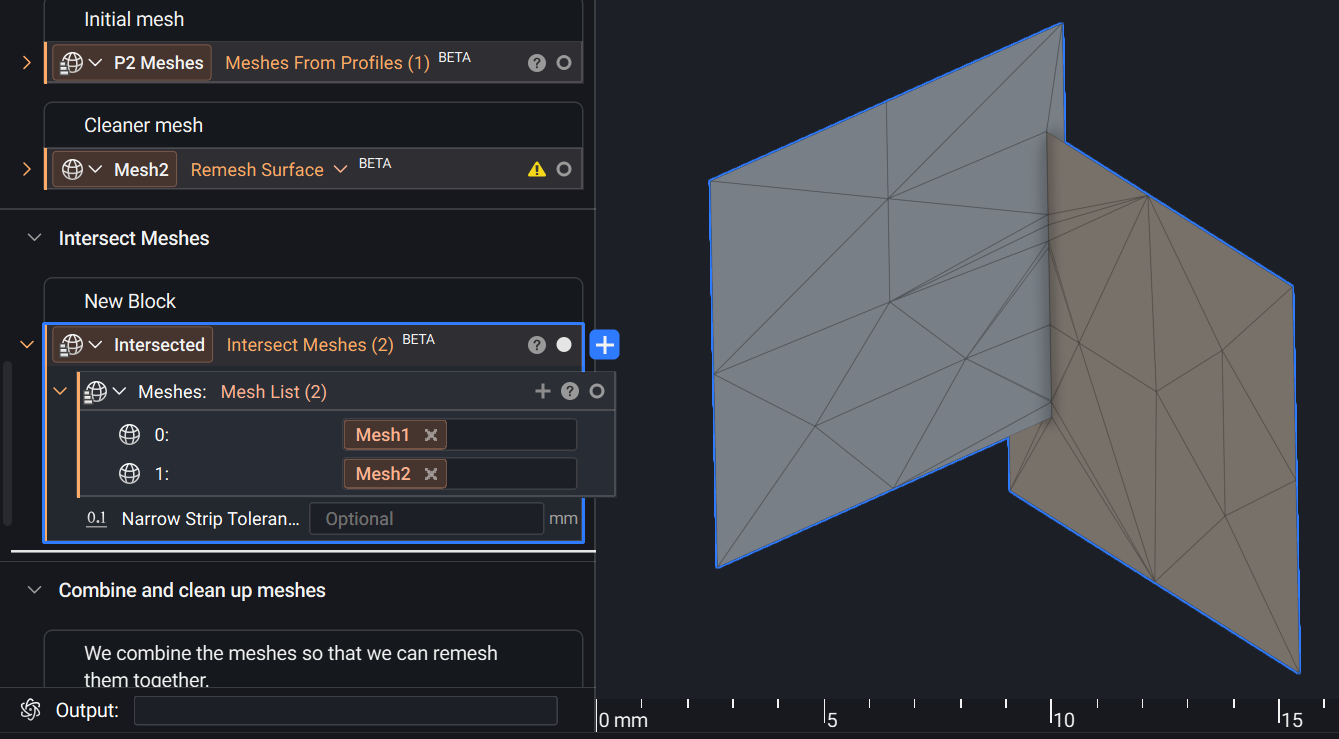The image size is (1339, 739).
Task: Click the blue add block plus button
Action: [605, 345]
